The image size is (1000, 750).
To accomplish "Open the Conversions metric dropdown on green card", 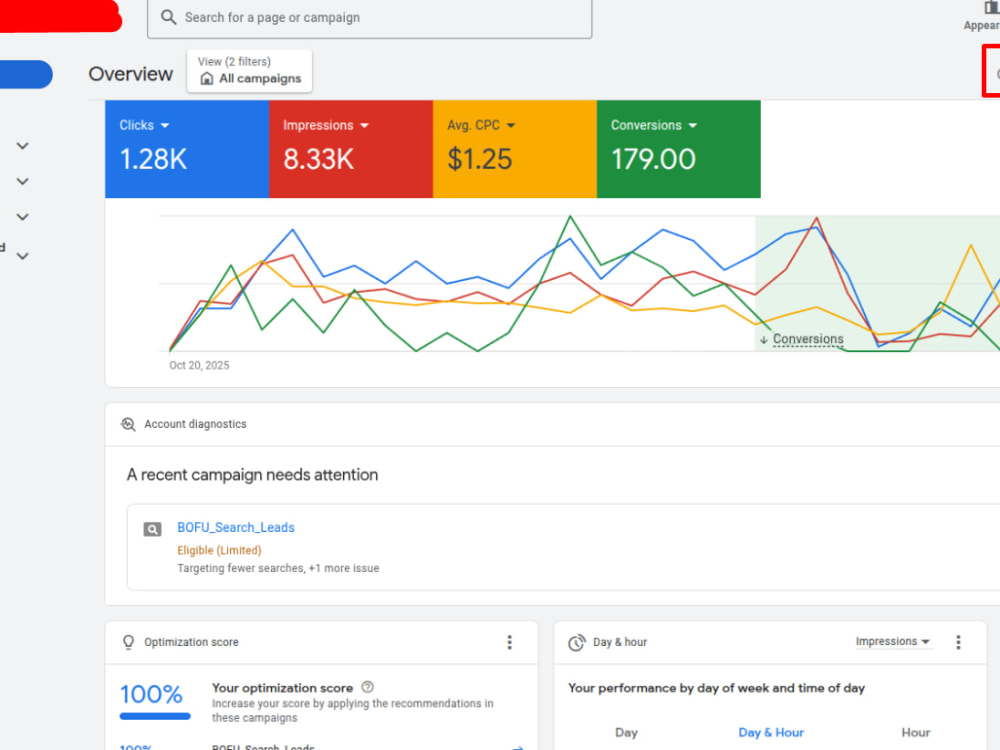I will coord(654,125).
